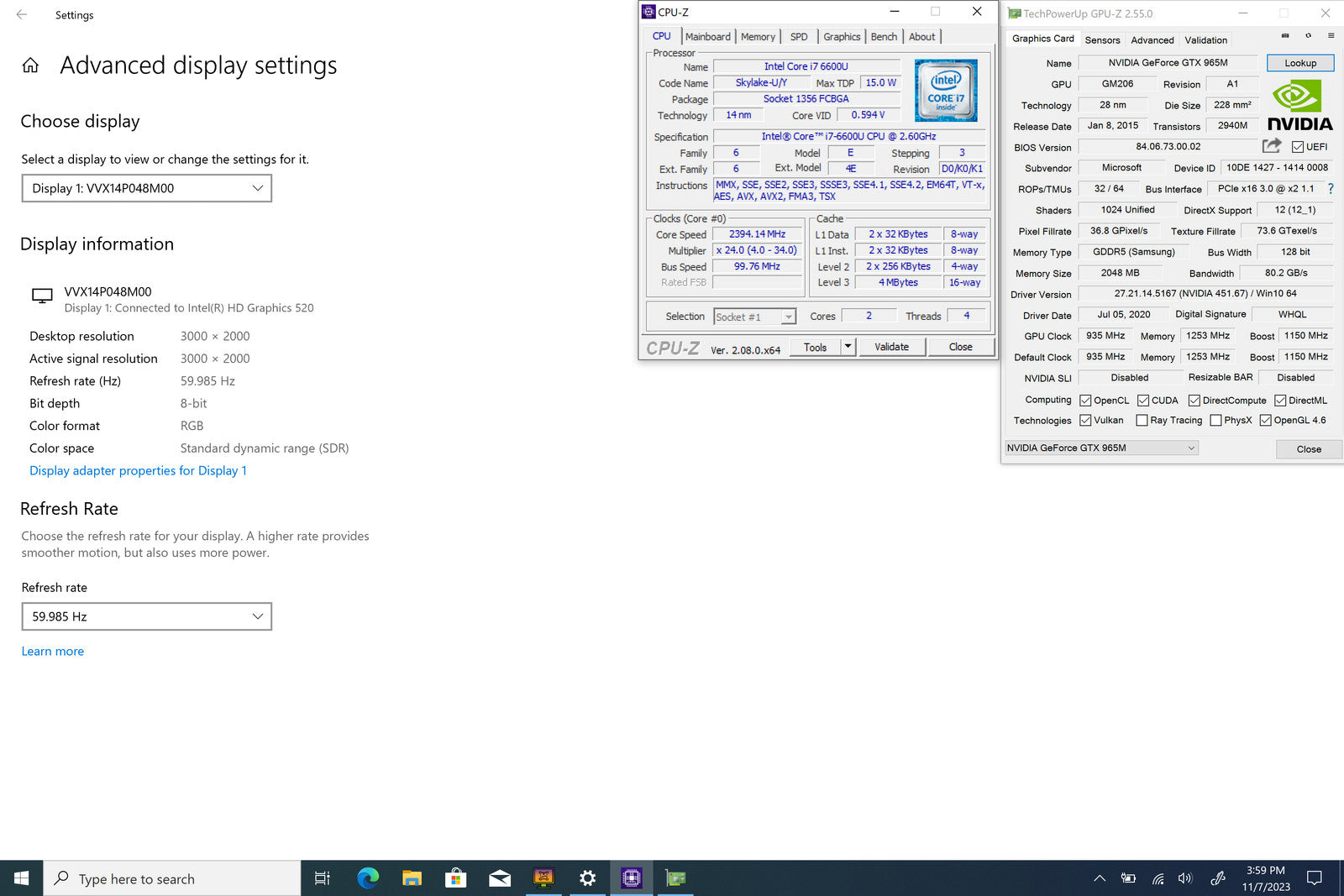Toggle the DirectML checkbox

pyautogui.click(x=1280, y=401)
